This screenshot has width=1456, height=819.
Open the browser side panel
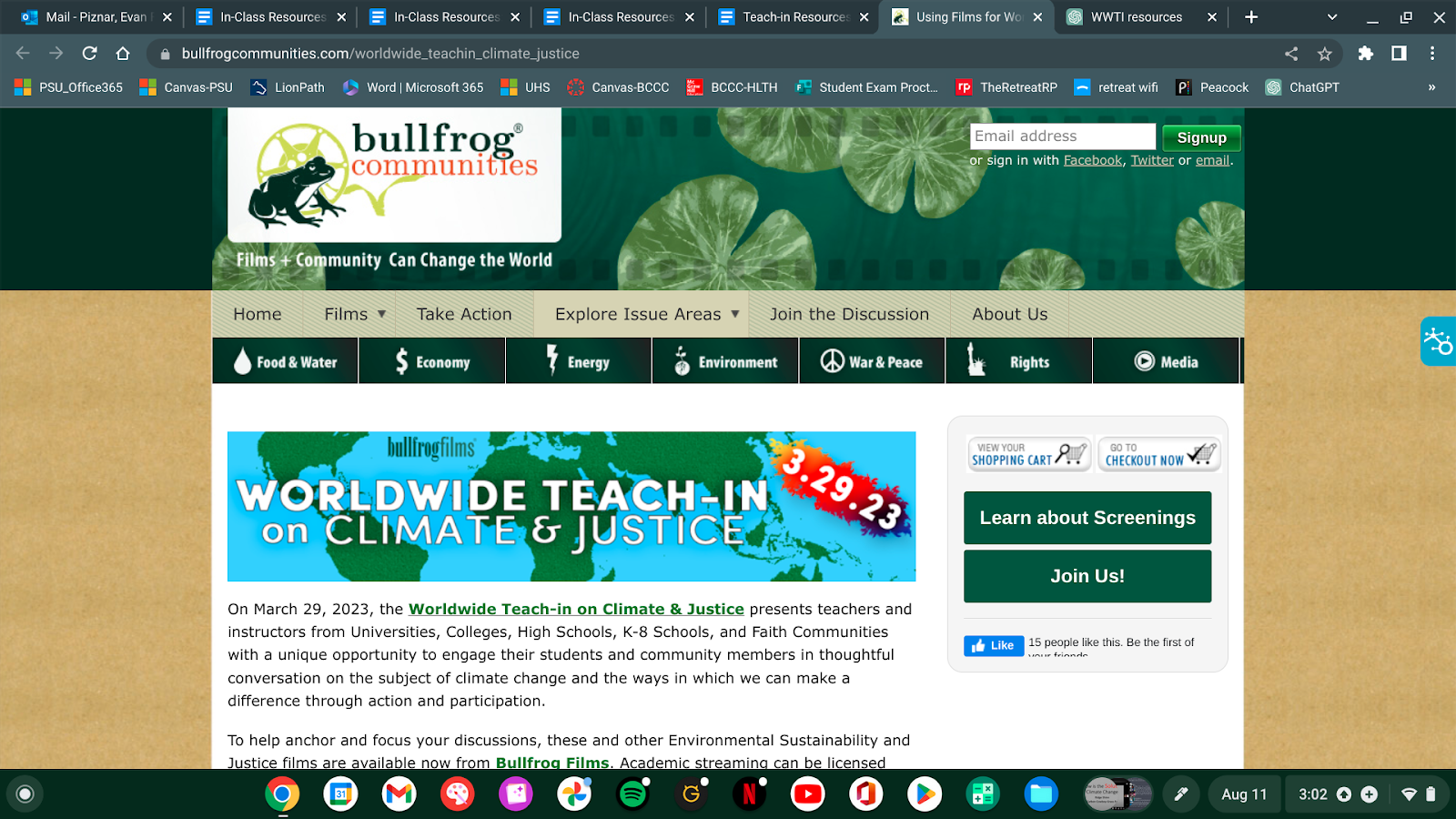[x=1399, y=54]
